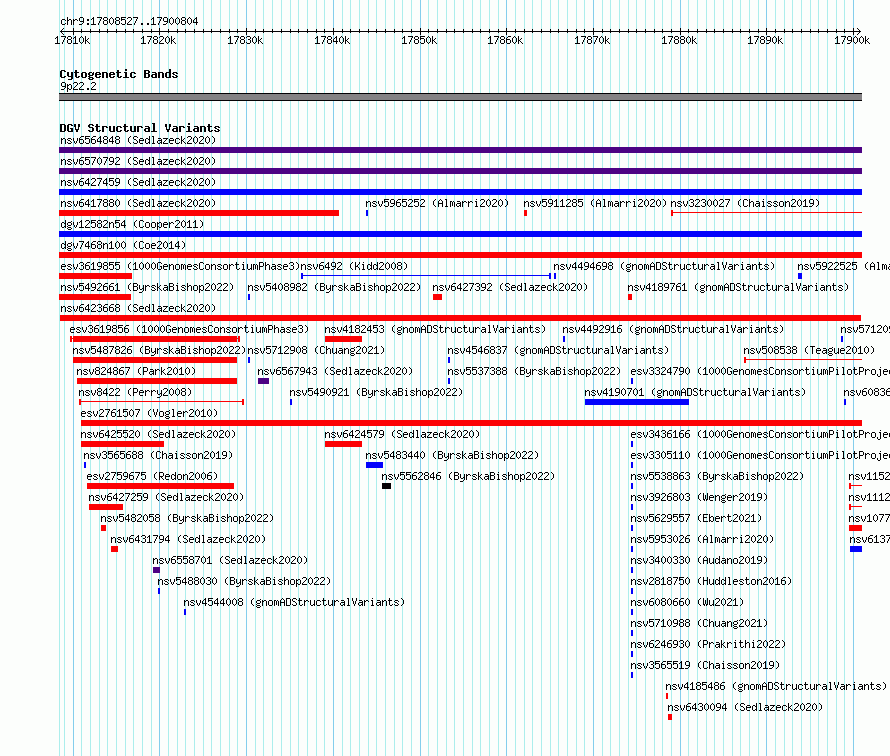Open dgv7468n100 (Coe2014) variant

point(123,245)
